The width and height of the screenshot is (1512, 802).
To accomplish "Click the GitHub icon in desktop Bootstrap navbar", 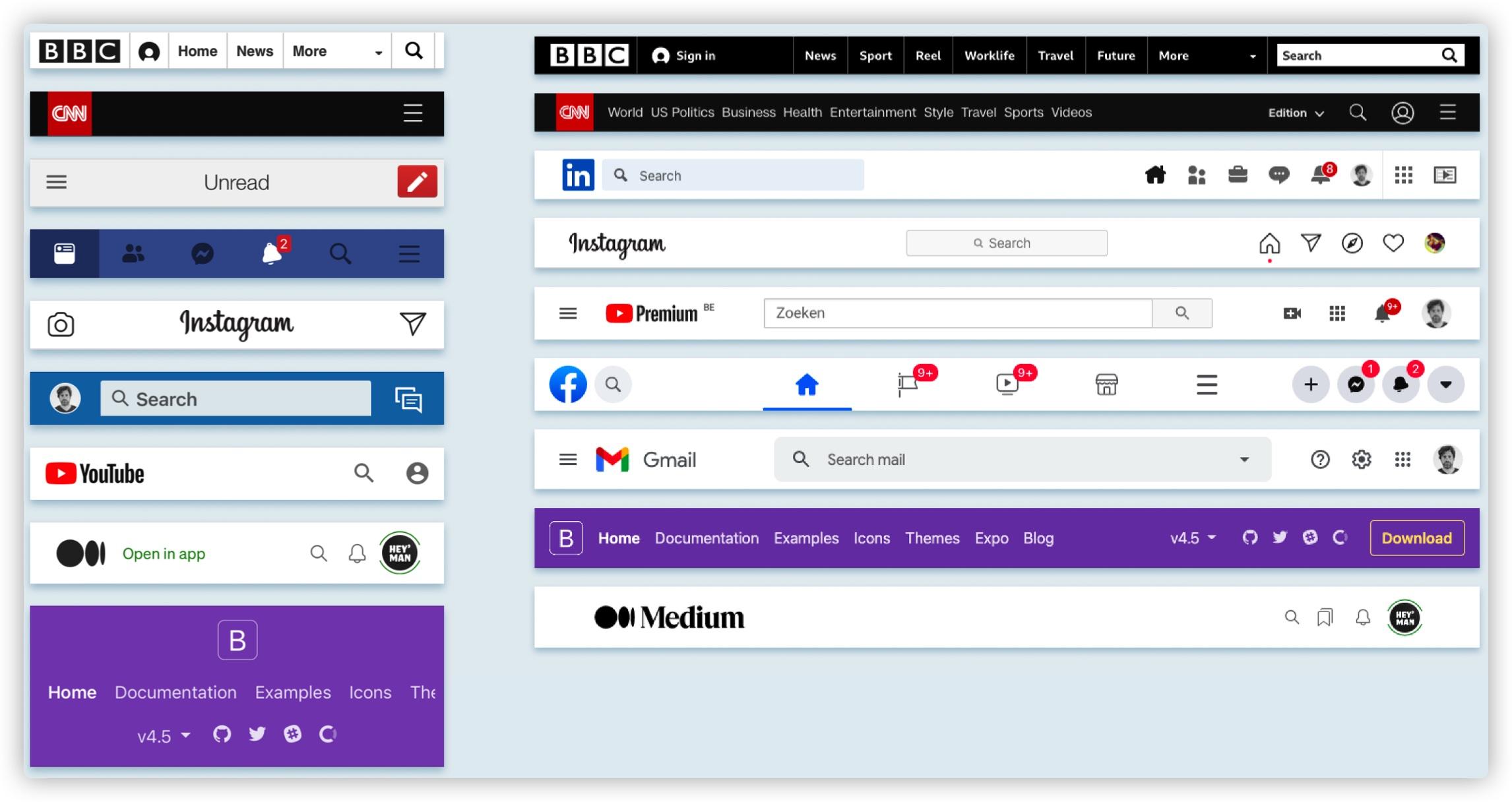I will pyautogui.click(x=1249, y=538).
